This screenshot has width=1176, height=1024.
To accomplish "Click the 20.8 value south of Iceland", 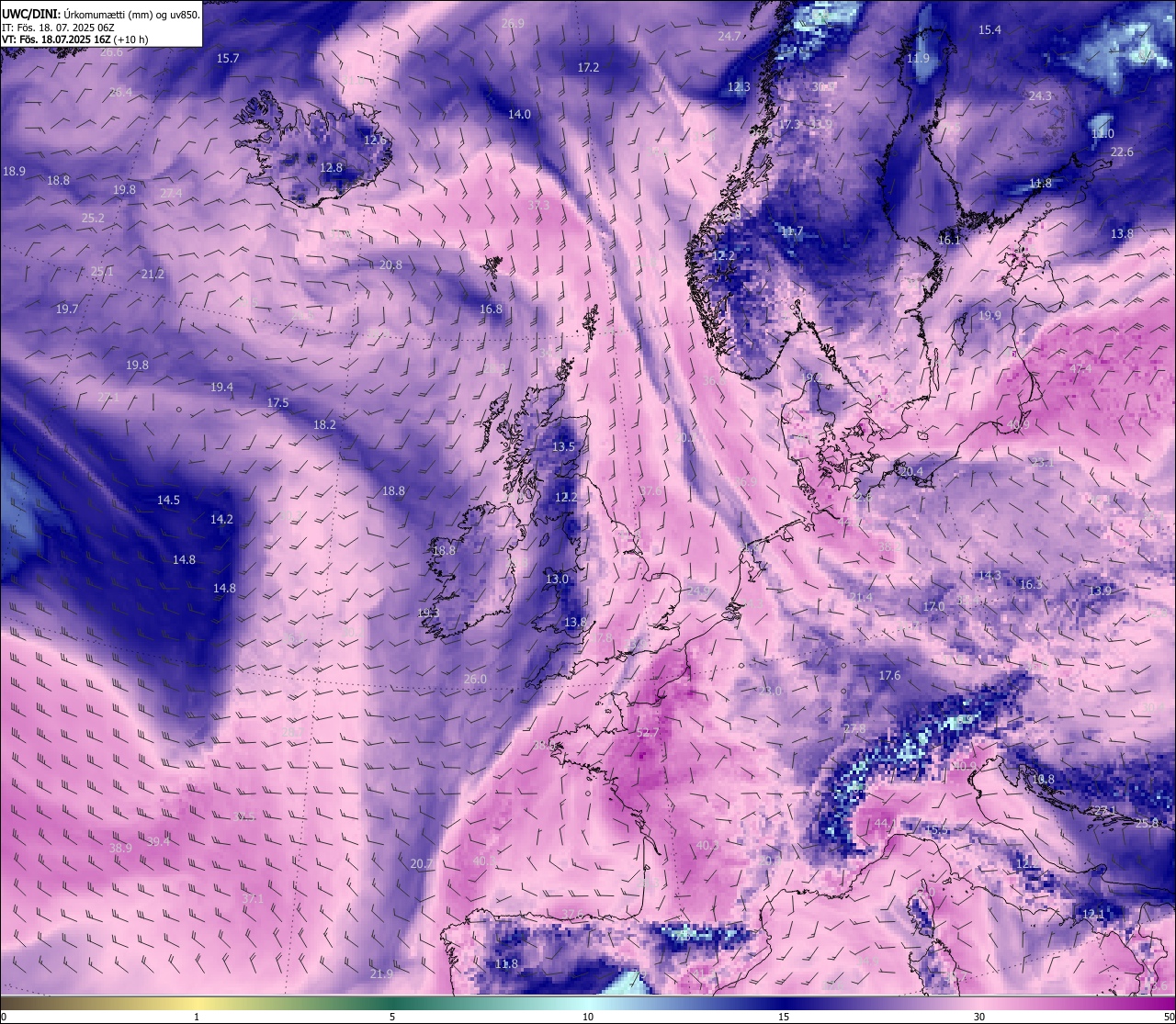I will tap(390, 265).
